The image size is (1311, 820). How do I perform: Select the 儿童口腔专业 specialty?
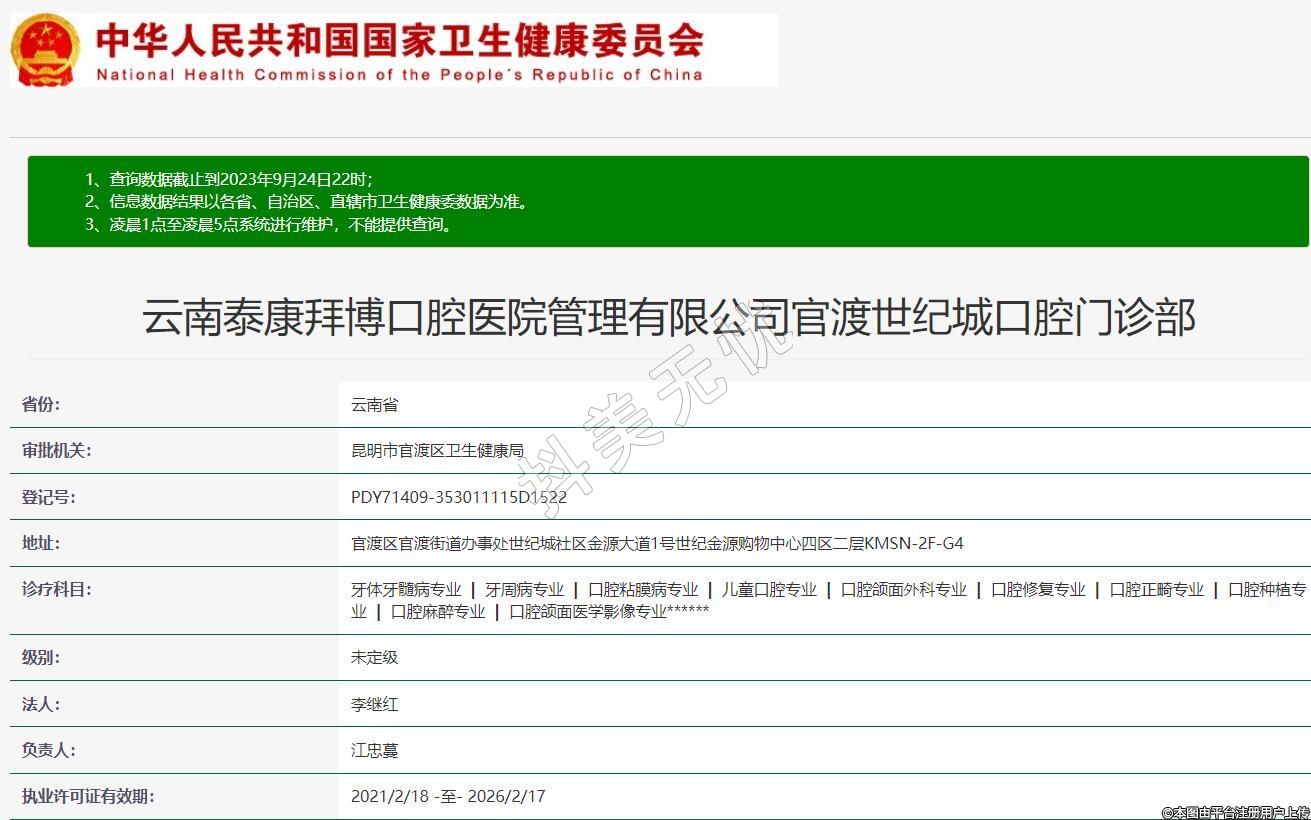click(769, 590)
